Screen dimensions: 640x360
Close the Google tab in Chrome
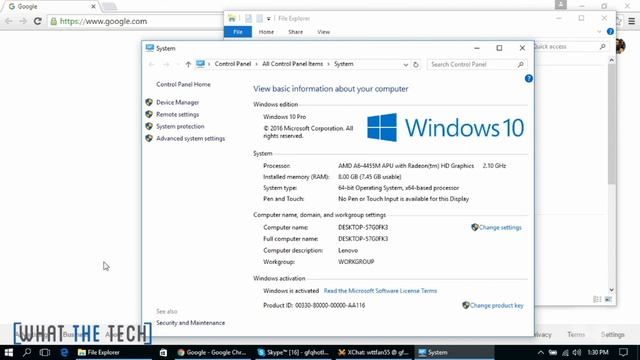[93, 7]
